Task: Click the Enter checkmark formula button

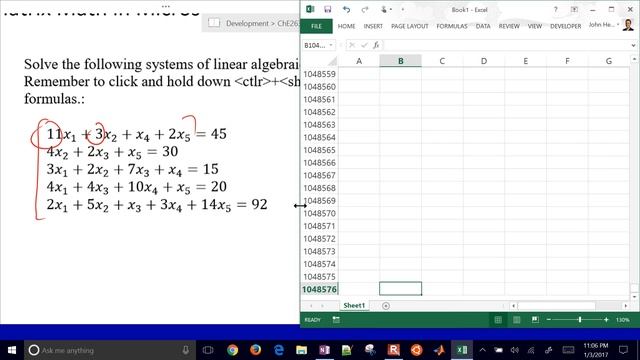Action: (364, 45)
